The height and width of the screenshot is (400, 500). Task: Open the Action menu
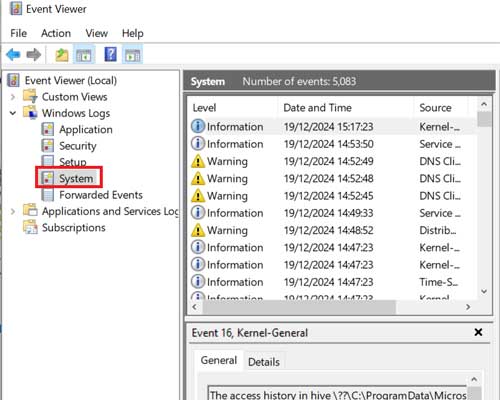(56, 33)
